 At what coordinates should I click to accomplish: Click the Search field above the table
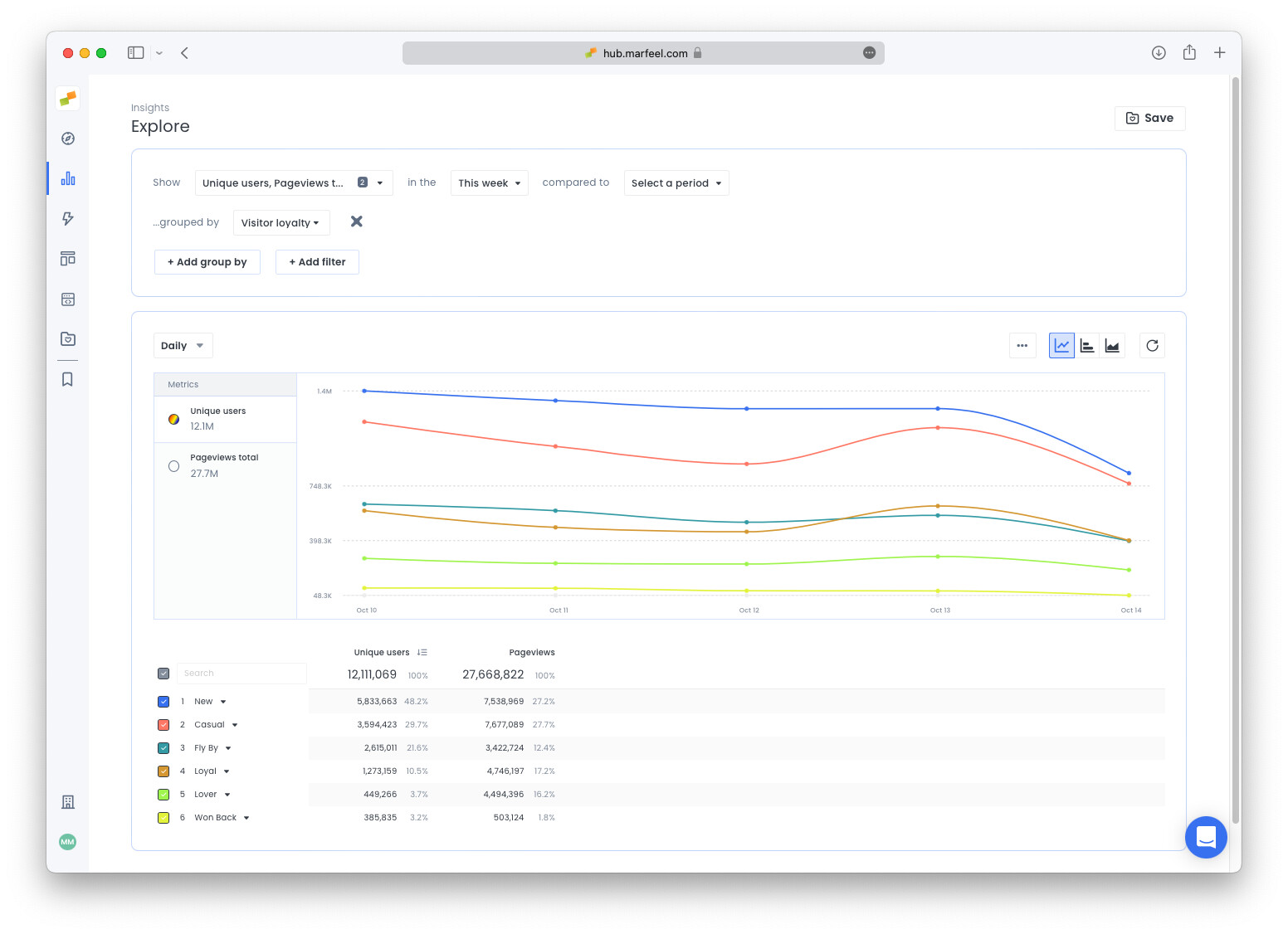tap(241, 674)
